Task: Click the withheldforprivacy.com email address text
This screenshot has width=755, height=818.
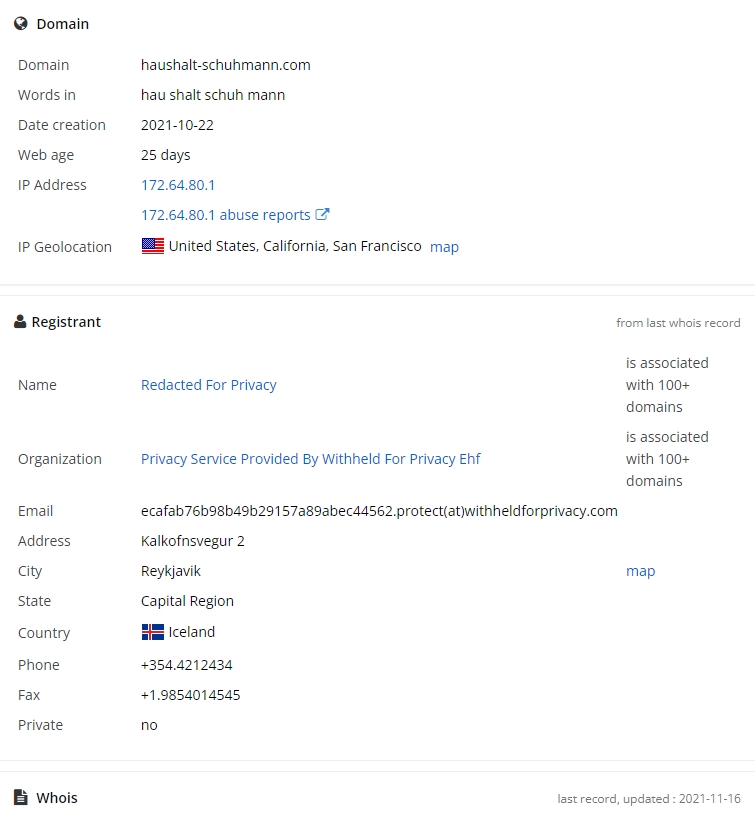Action: (x=379, y=511)
